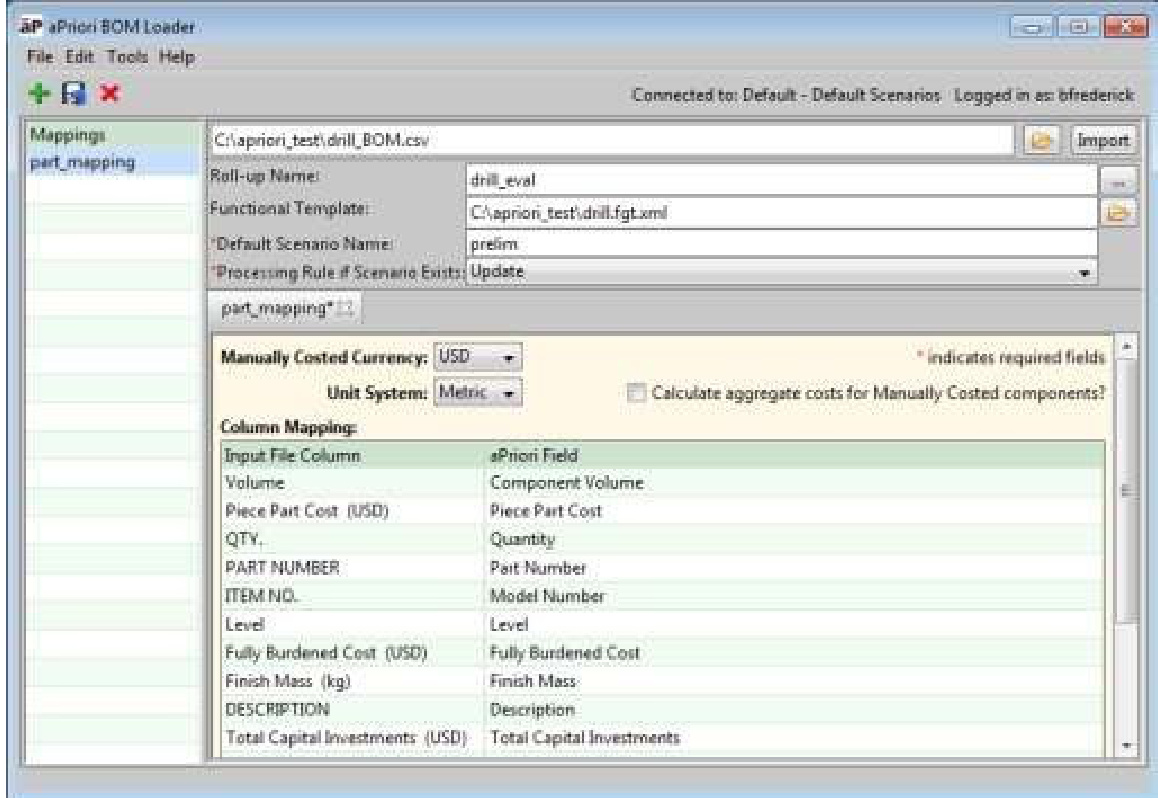Click the green plus add mapping icon

pyautogui.click(x=37, y=96)
